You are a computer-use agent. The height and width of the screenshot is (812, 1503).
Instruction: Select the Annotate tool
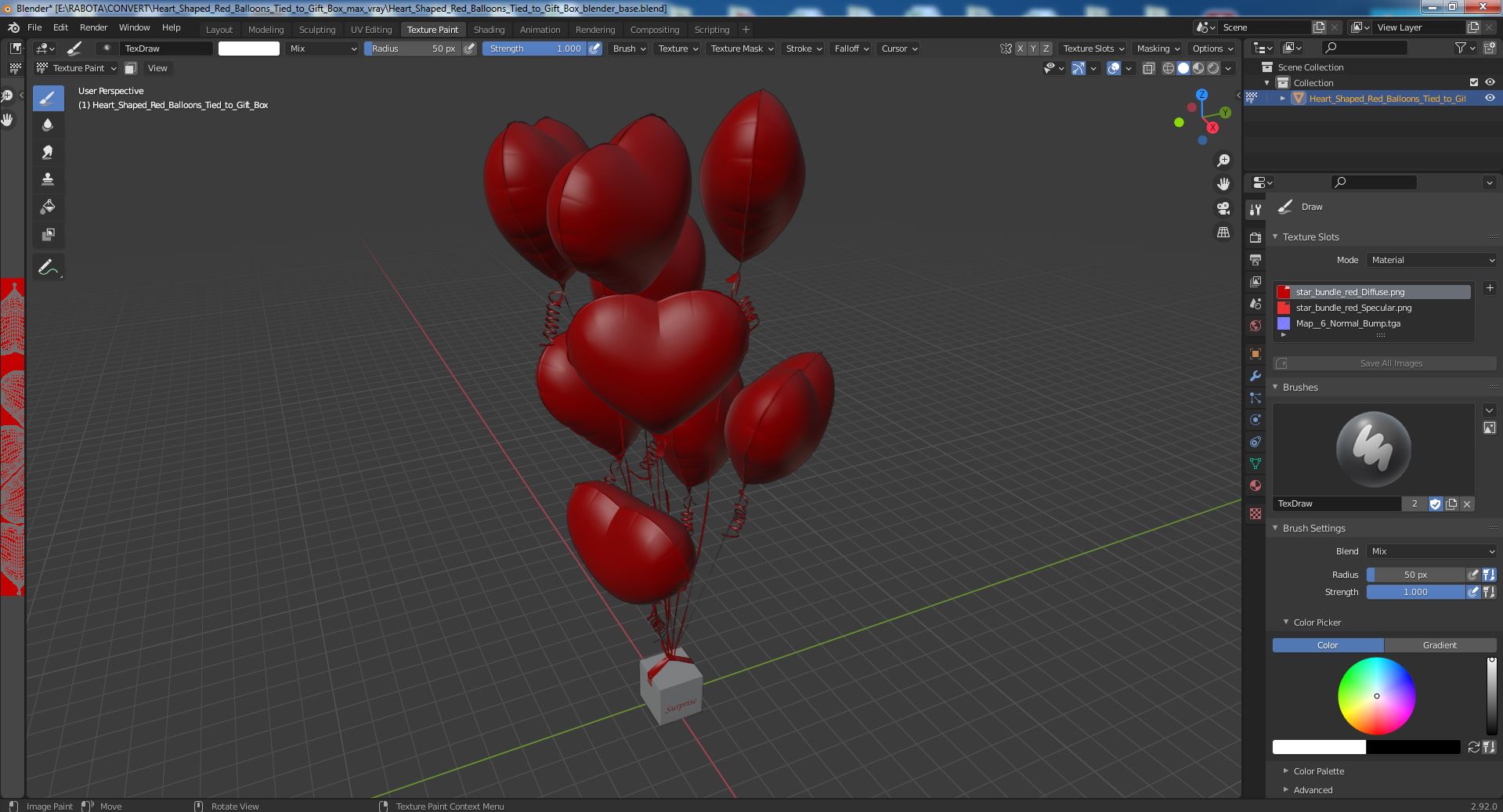click(x=48, y=267)
